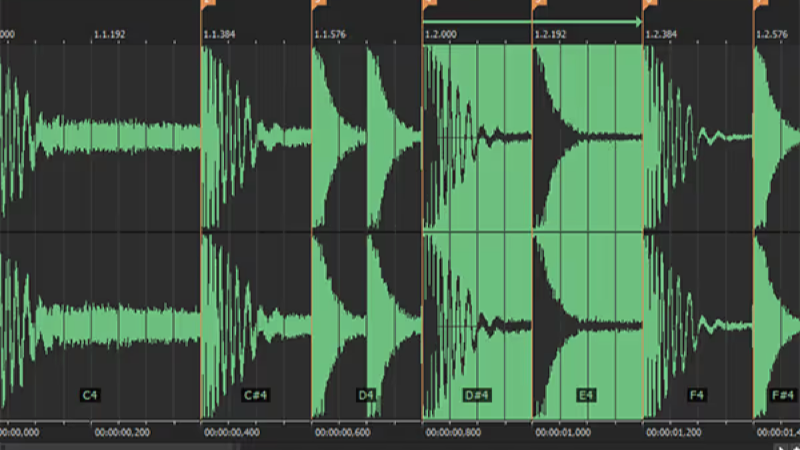Select the orange marker flag at 1.1.576

tap(319, 4)
